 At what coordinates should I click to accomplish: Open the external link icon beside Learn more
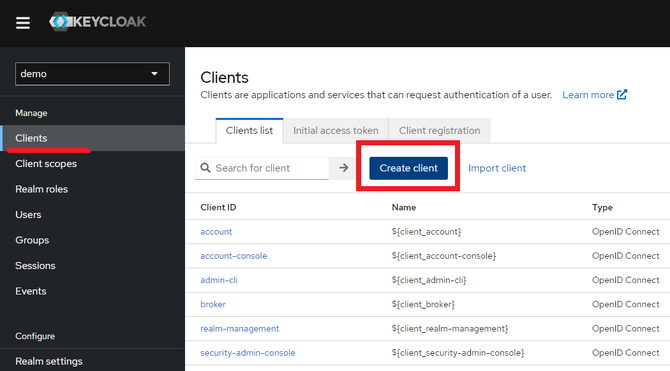[x=622, y=94]
